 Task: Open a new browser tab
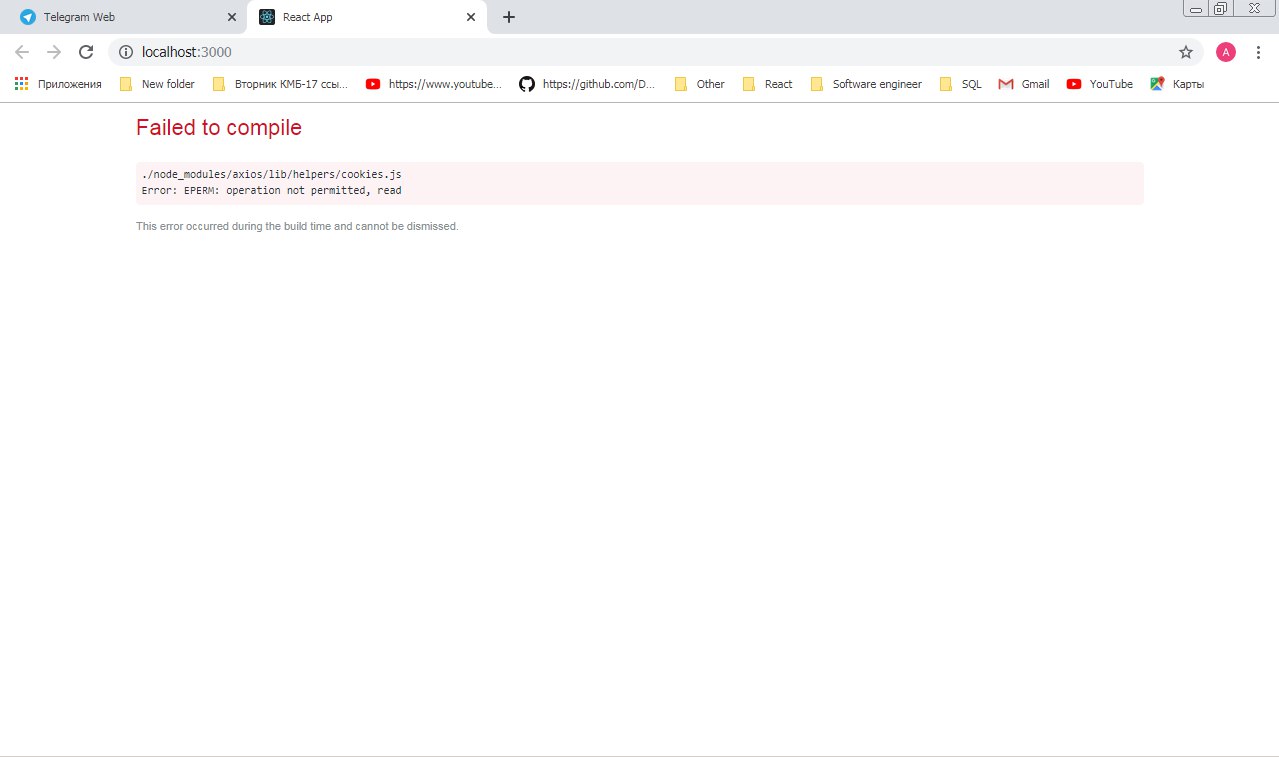[x=509, y=17]
